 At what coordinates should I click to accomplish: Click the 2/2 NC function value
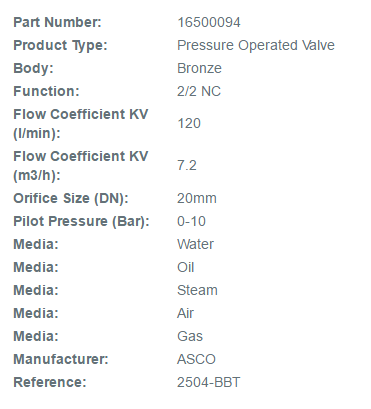(x=199, y=91)
